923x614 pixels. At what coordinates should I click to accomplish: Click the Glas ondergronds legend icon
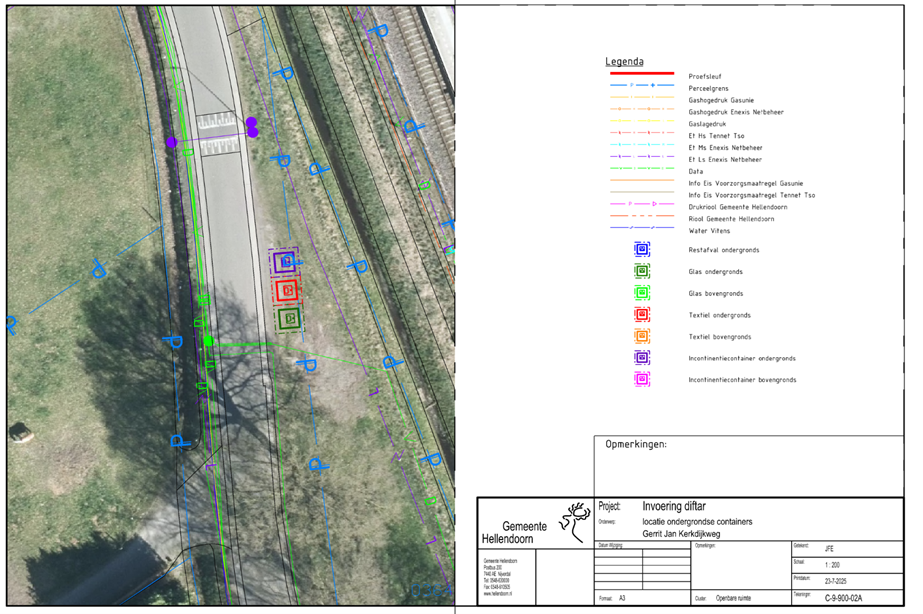pos(642,271)
